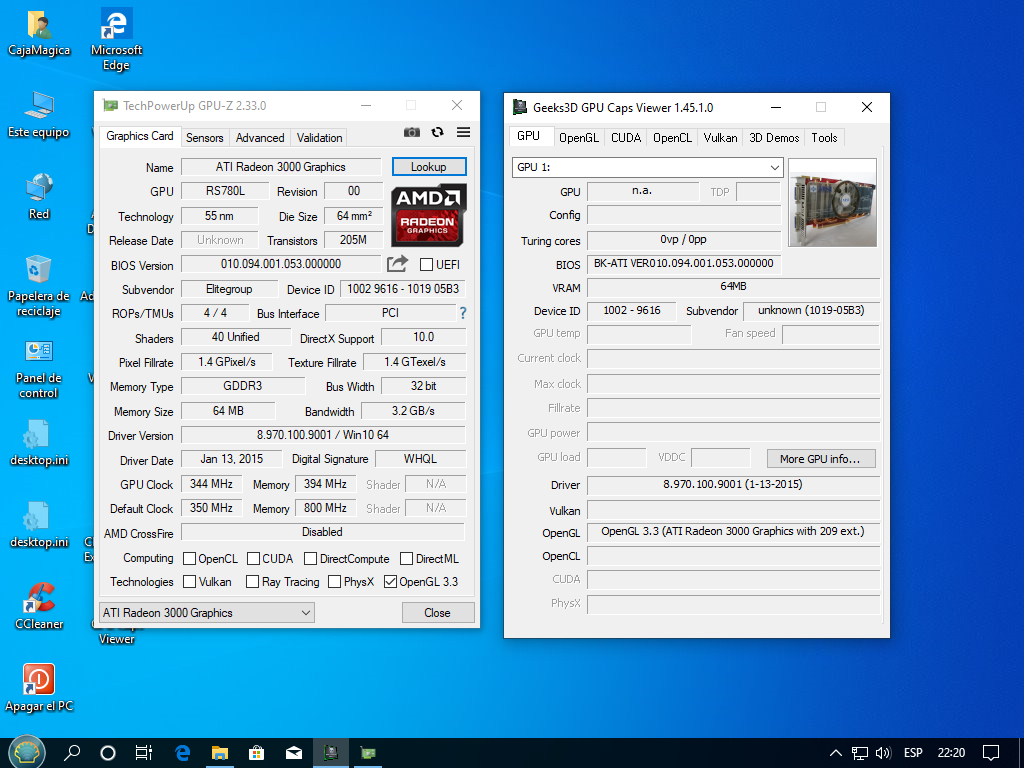The image size is (1024, 768).
Task: Click the GPU Caps Viewer title bar icon
Action: point(520,107)
